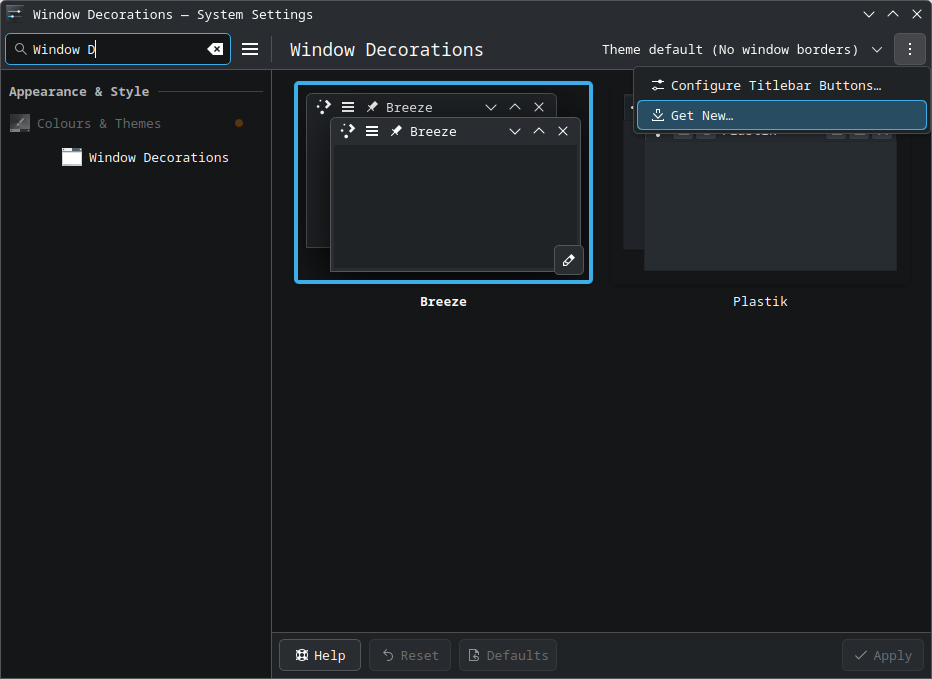Click the Colours & Themes sidebar icon

[20, 123]
